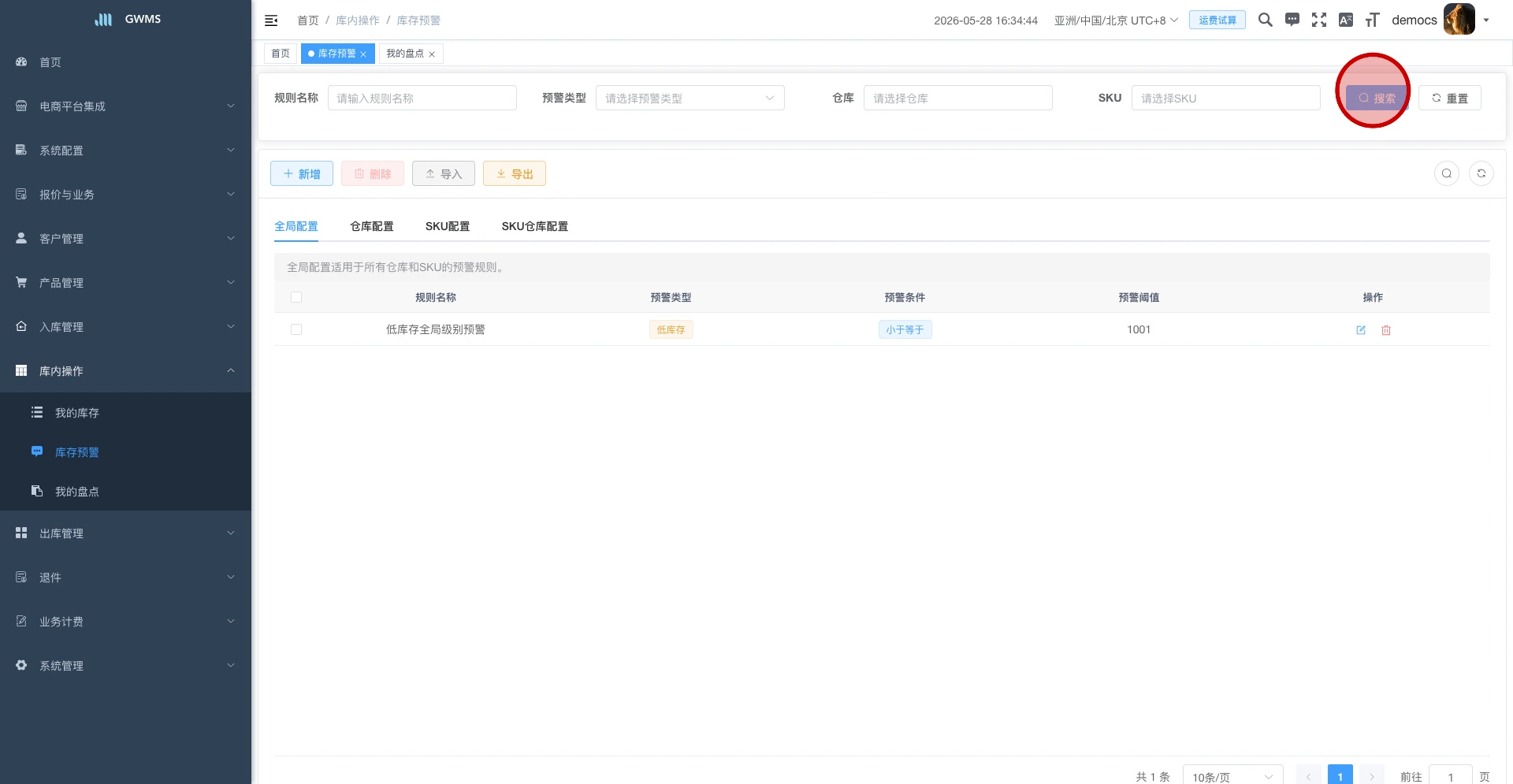Click the 删除 toolbar button

click(x=373, y=173)
